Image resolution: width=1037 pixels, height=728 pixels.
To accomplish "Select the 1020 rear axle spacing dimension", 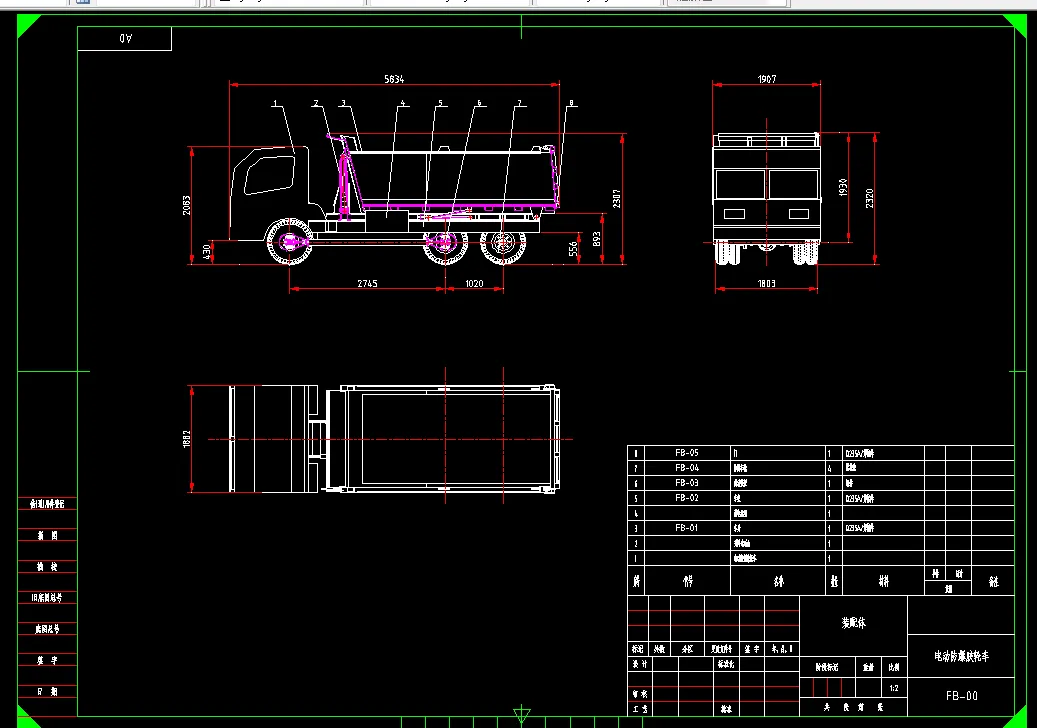I will coord(474,284).
